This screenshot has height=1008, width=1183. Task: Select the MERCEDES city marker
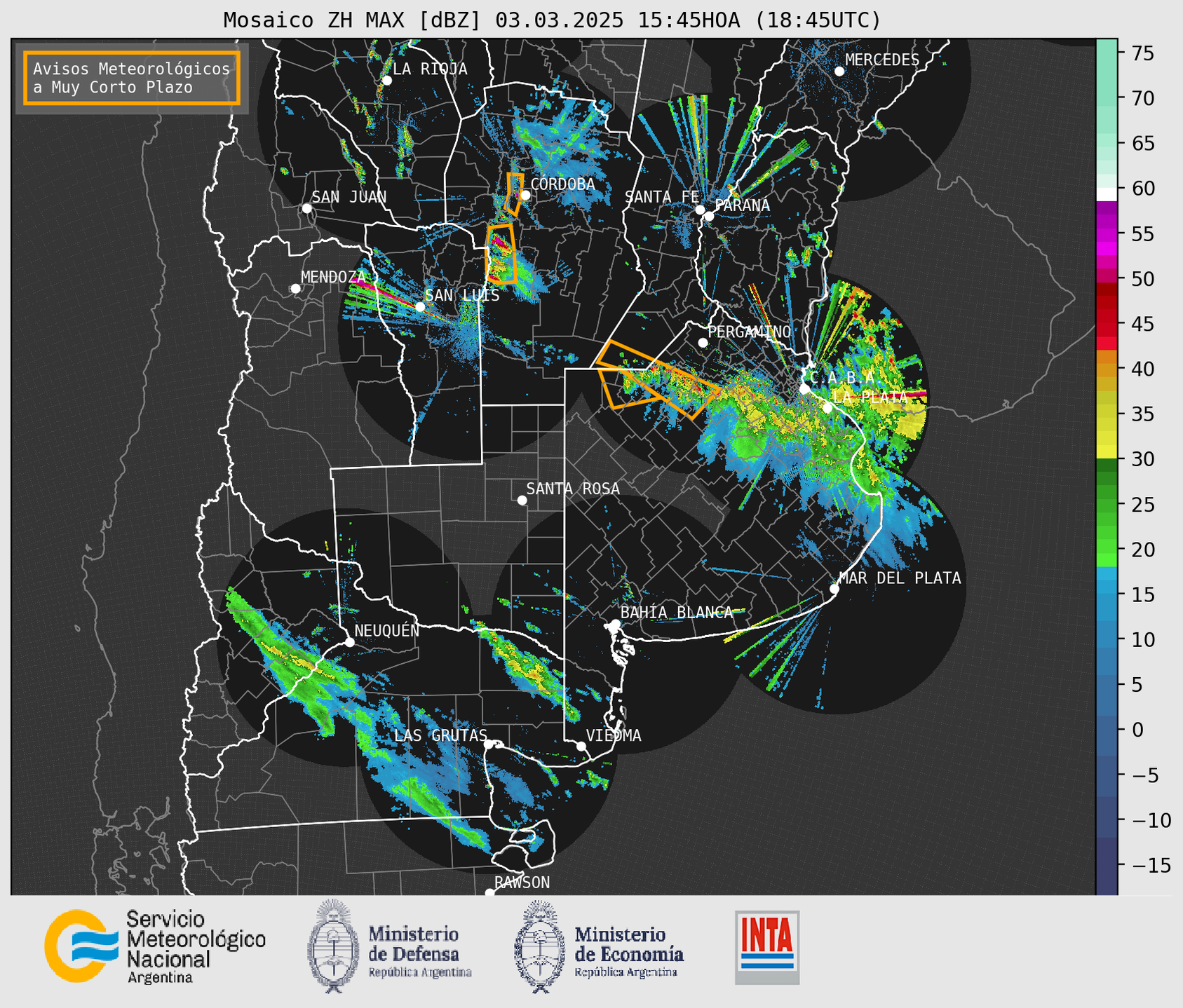click(839, 71)
